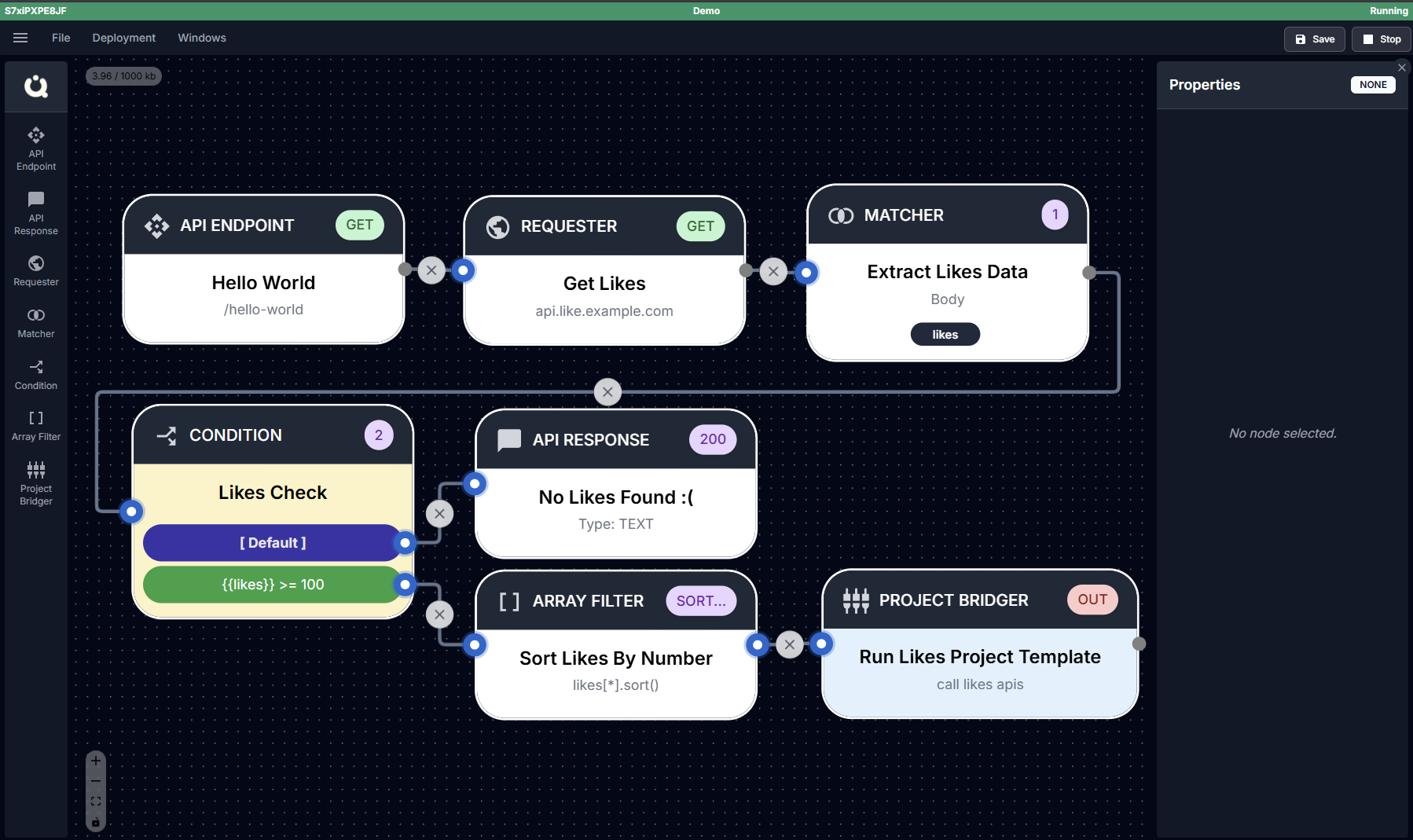Click the NONE badge in Properties
The width and height of the screenshot is (1413, 840).
(1373, 85)
